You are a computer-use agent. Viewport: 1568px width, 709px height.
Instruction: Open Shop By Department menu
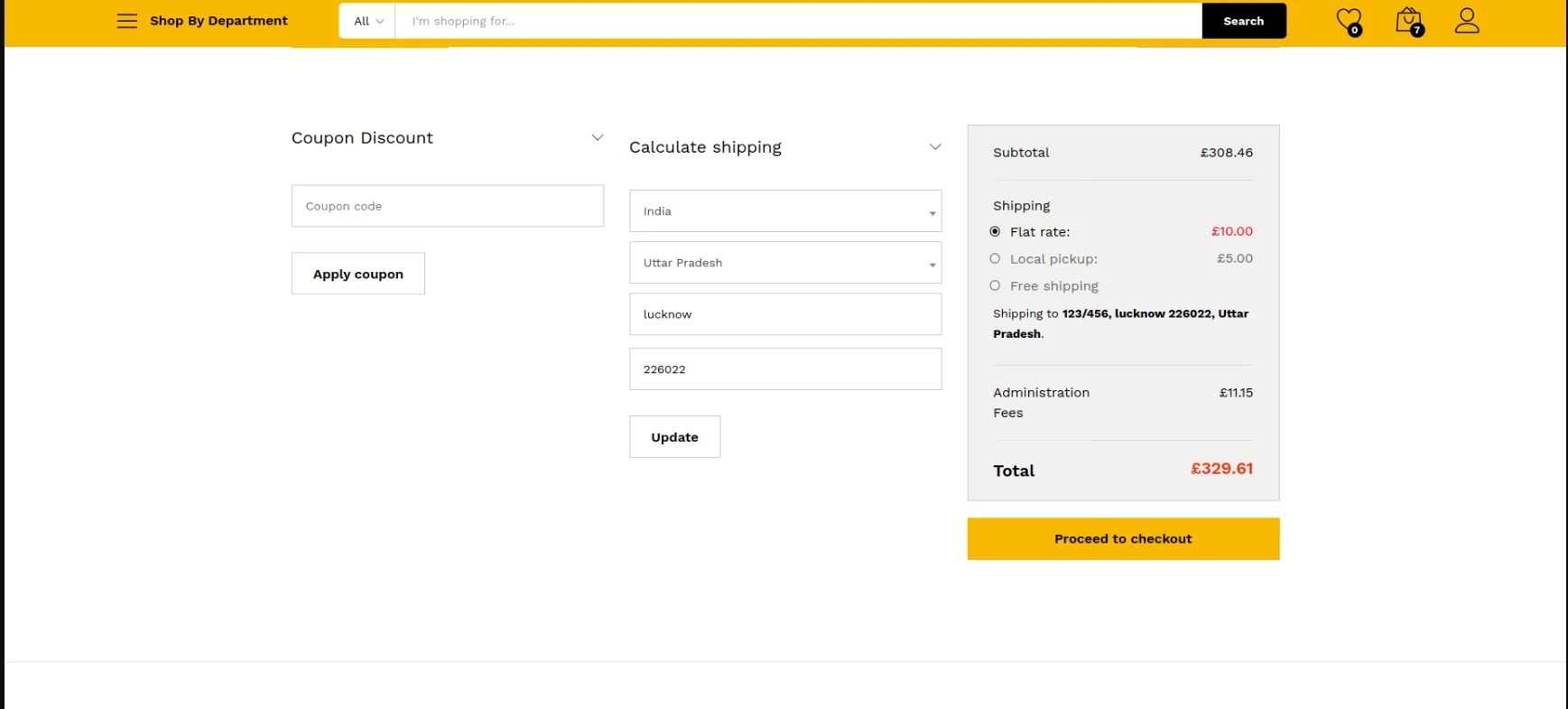tap(218, 21)
